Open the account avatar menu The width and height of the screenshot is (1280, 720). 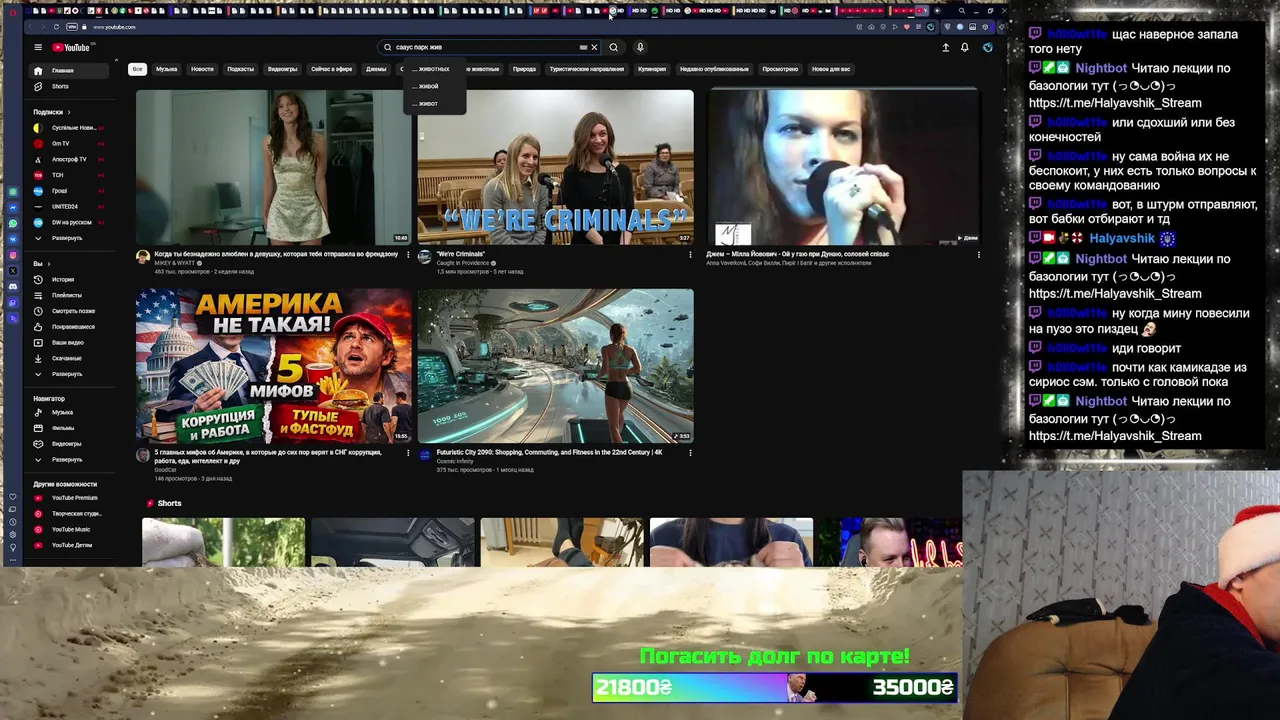[x=988, y=47]
